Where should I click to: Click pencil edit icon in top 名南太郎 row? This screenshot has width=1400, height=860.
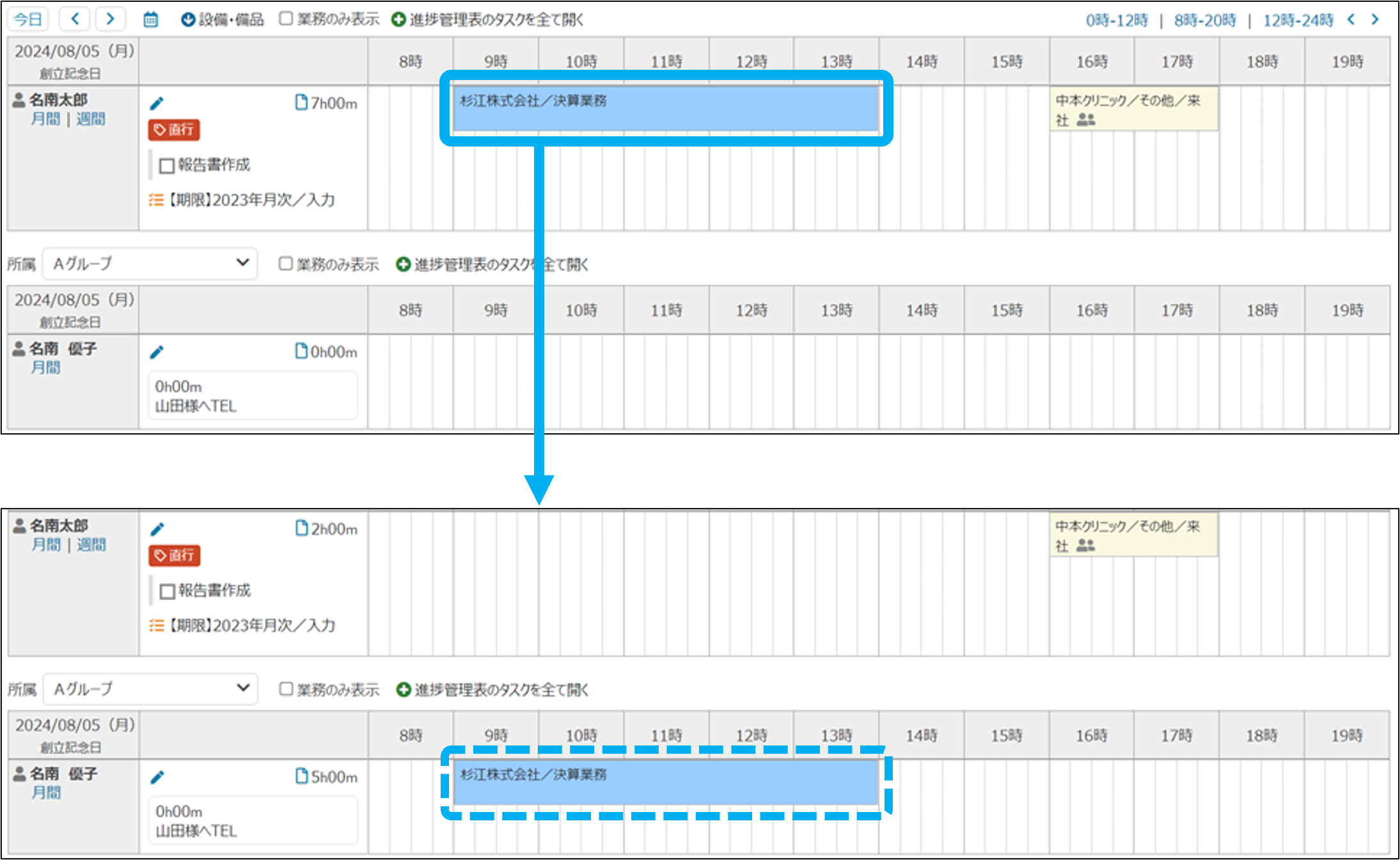click(157, 103)
